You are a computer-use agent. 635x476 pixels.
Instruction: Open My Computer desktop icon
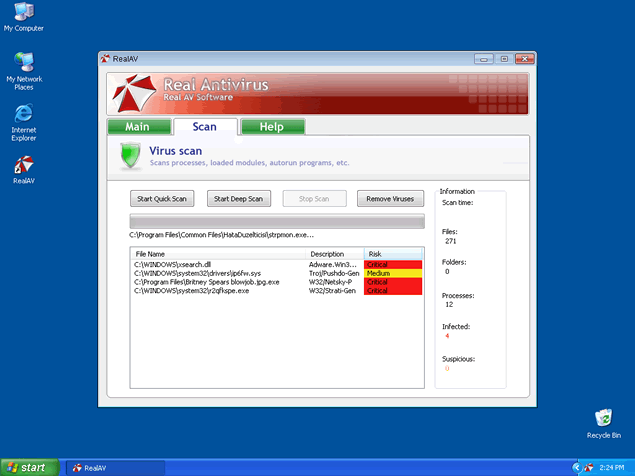(x=23, y=14)
